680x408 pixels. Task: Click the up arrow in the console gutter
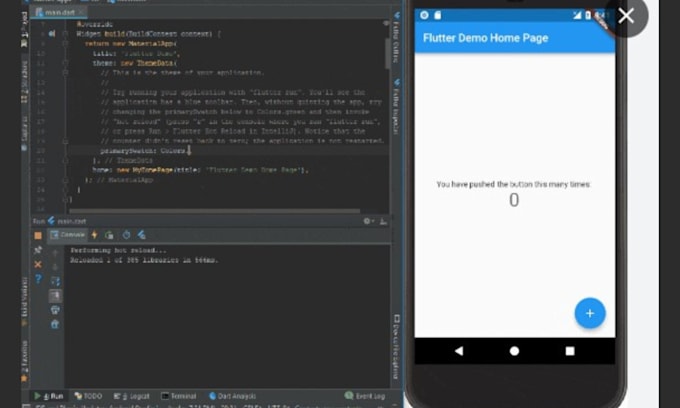55,253
